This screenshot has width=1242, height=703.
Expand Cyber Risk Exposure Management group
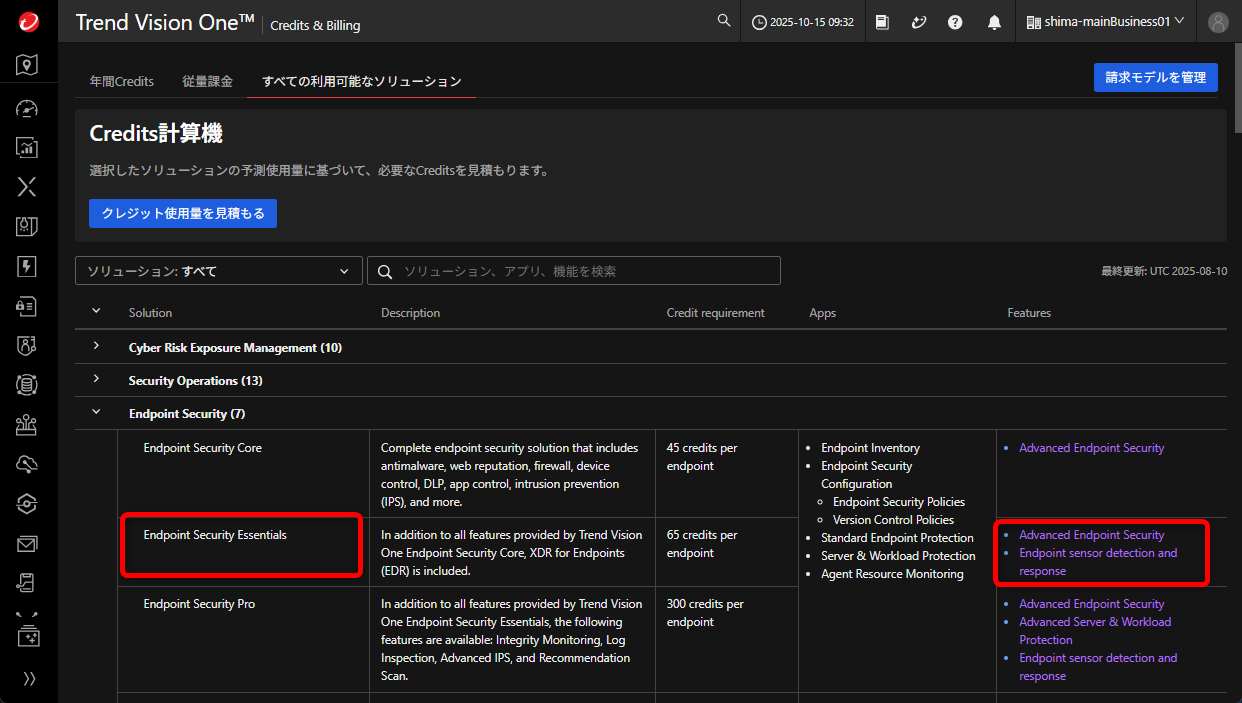[x=97, y=347]
